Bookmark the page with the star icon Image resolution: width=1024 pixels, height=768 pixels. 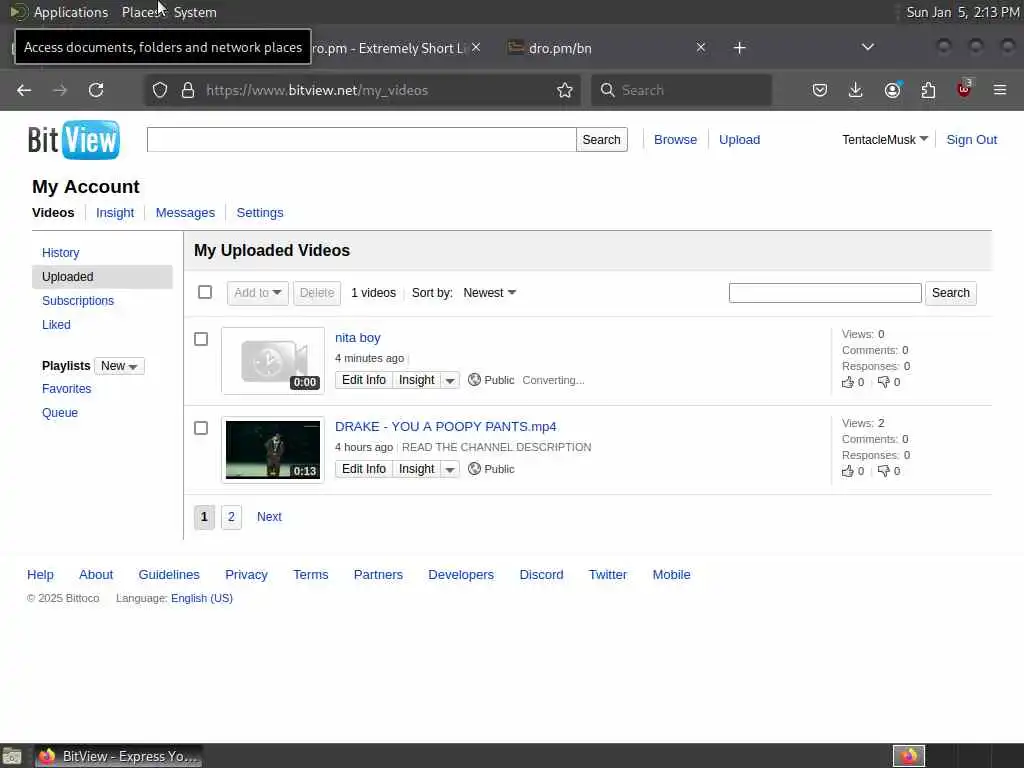click(565, 90)
